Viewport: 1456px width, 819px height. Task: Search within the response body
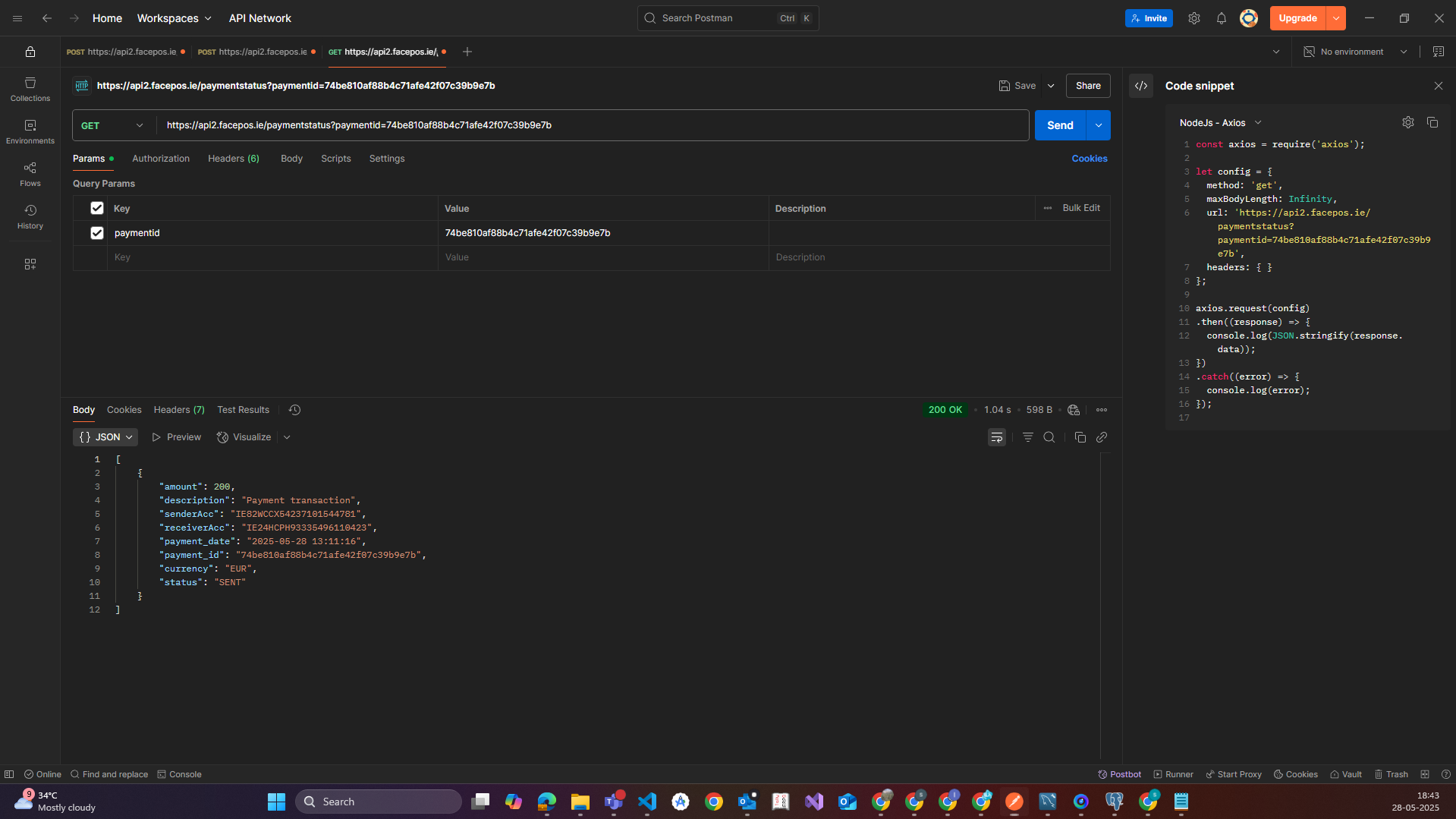[1049, 437]
